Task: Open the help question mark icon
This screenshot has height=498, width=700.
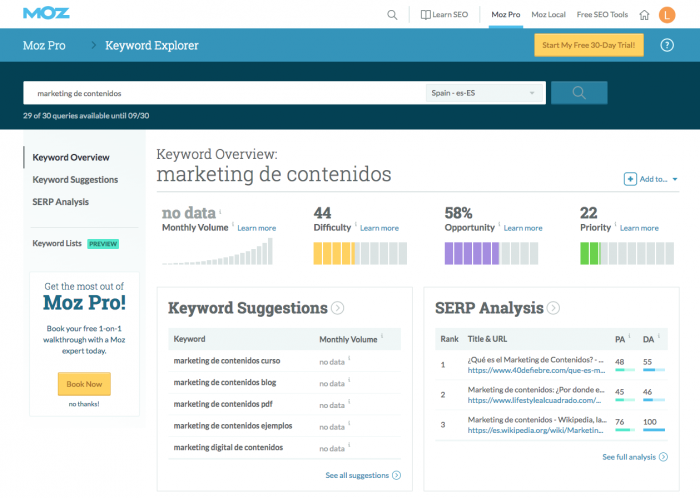Action: pyautogui.click(x=667, y=45)
